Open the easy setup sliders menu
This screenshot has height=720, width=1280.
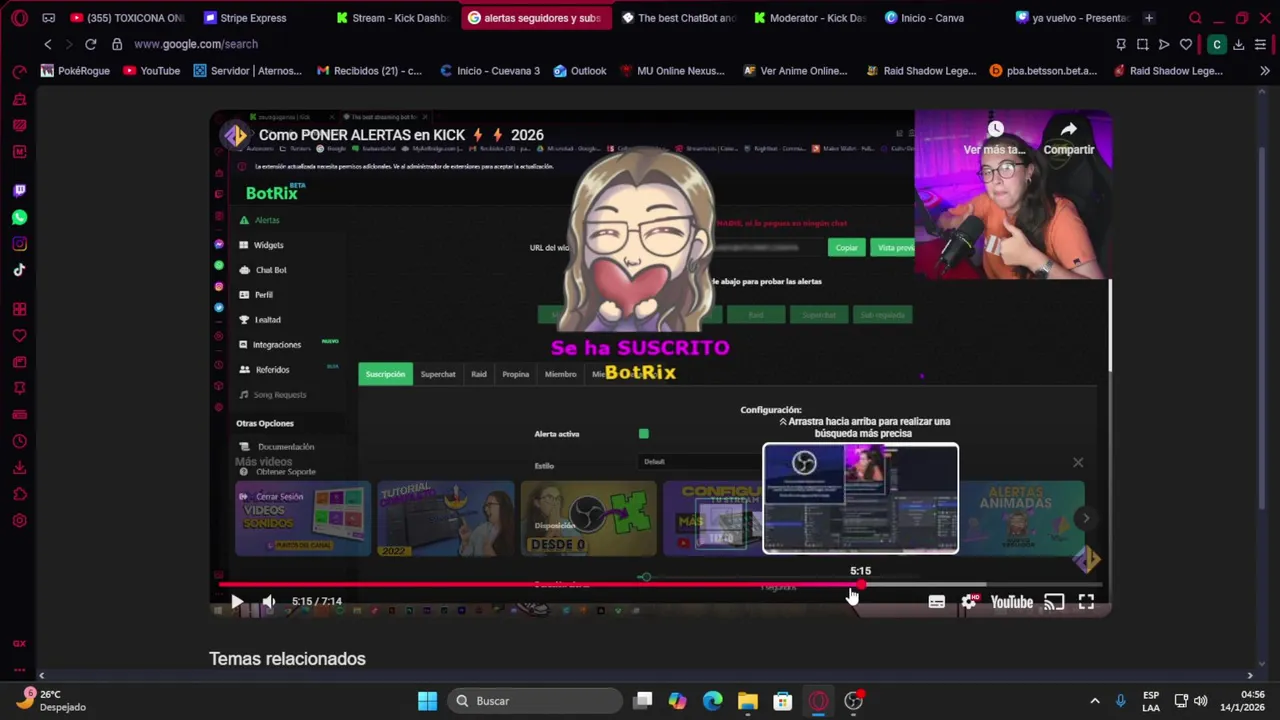coord(1260,44)
